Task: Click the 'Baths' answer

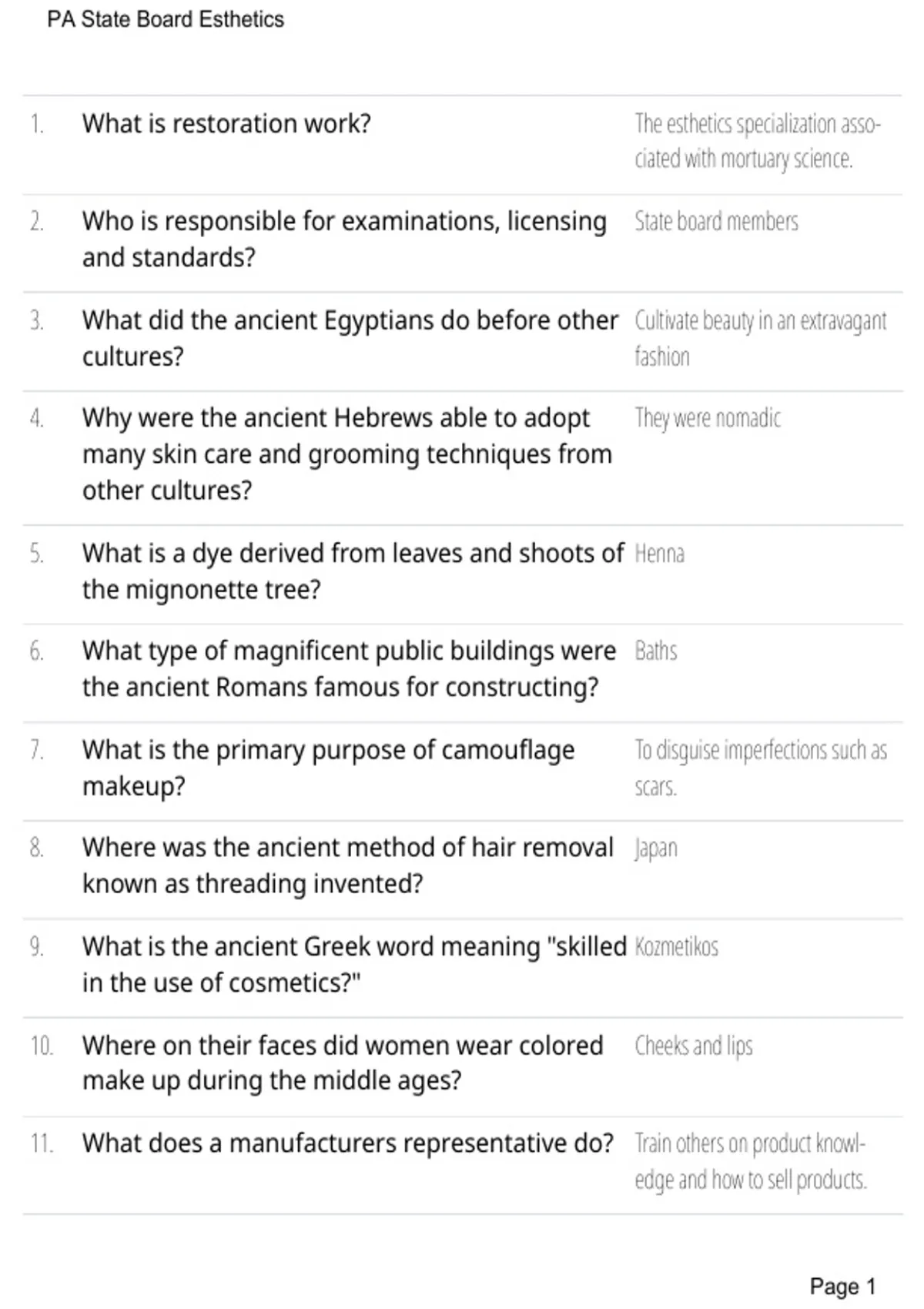Action: 655,651
